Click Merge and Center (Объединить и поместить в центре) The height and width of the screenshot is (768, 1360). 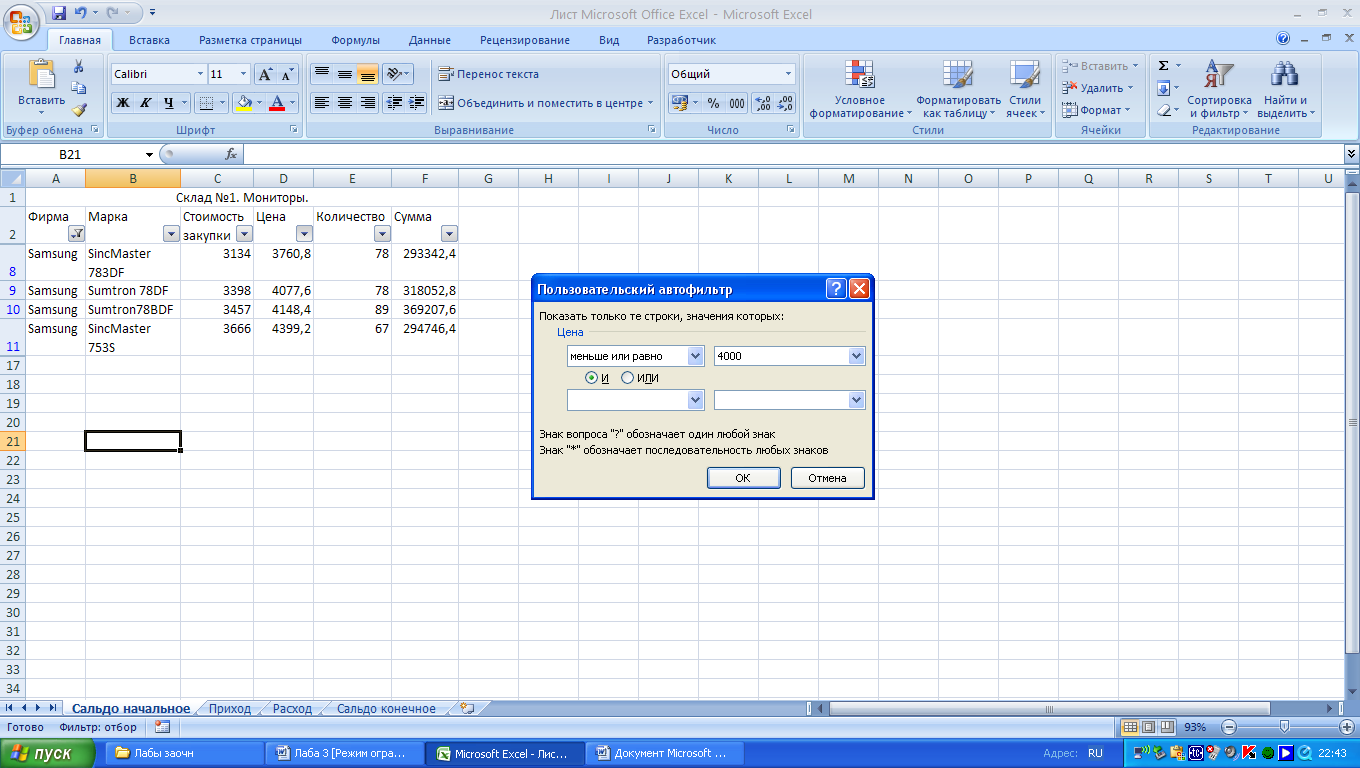click(x=545, y=103)
